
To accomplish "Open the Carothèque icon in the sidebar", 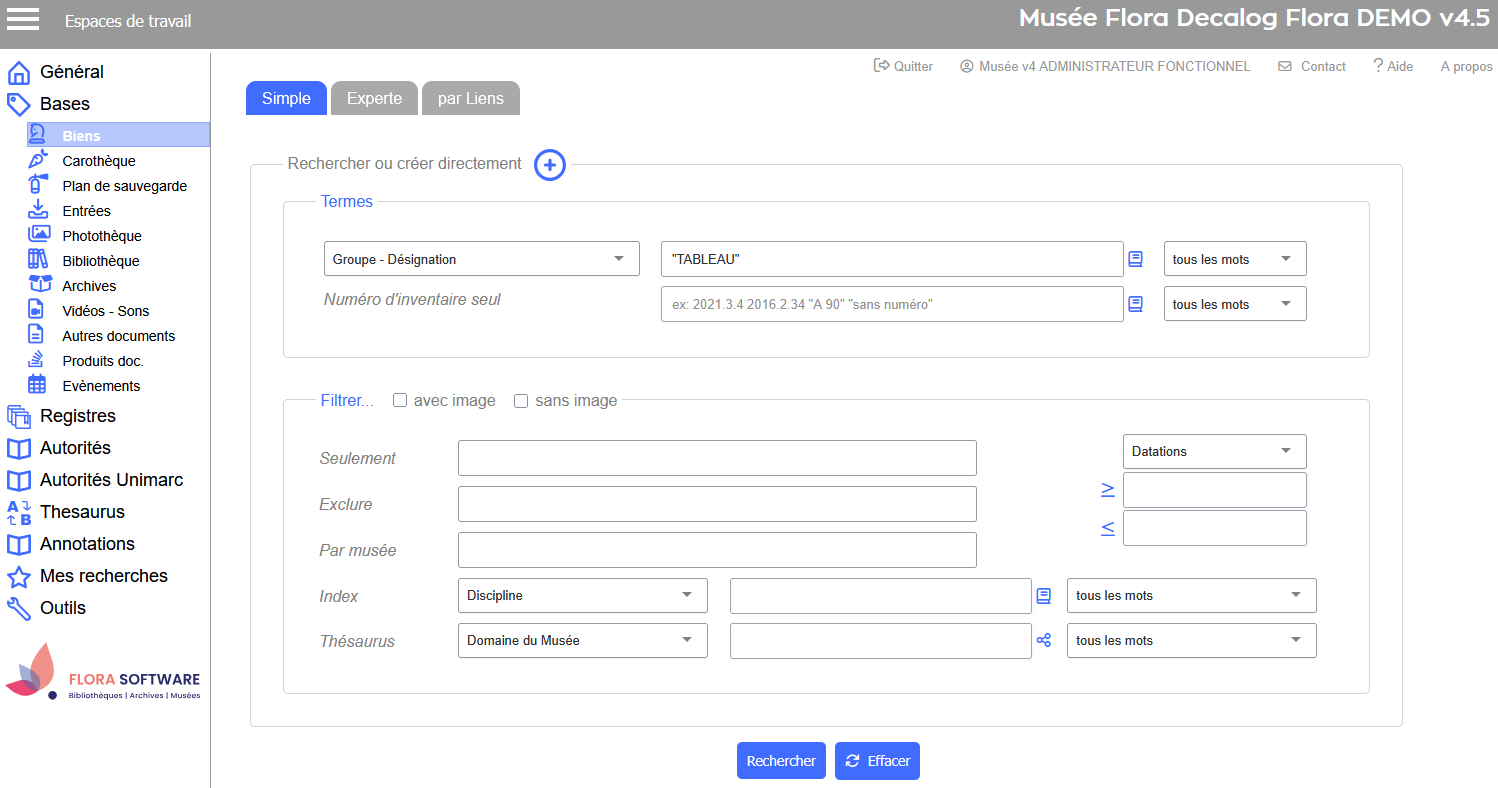I will pos(38,160).
